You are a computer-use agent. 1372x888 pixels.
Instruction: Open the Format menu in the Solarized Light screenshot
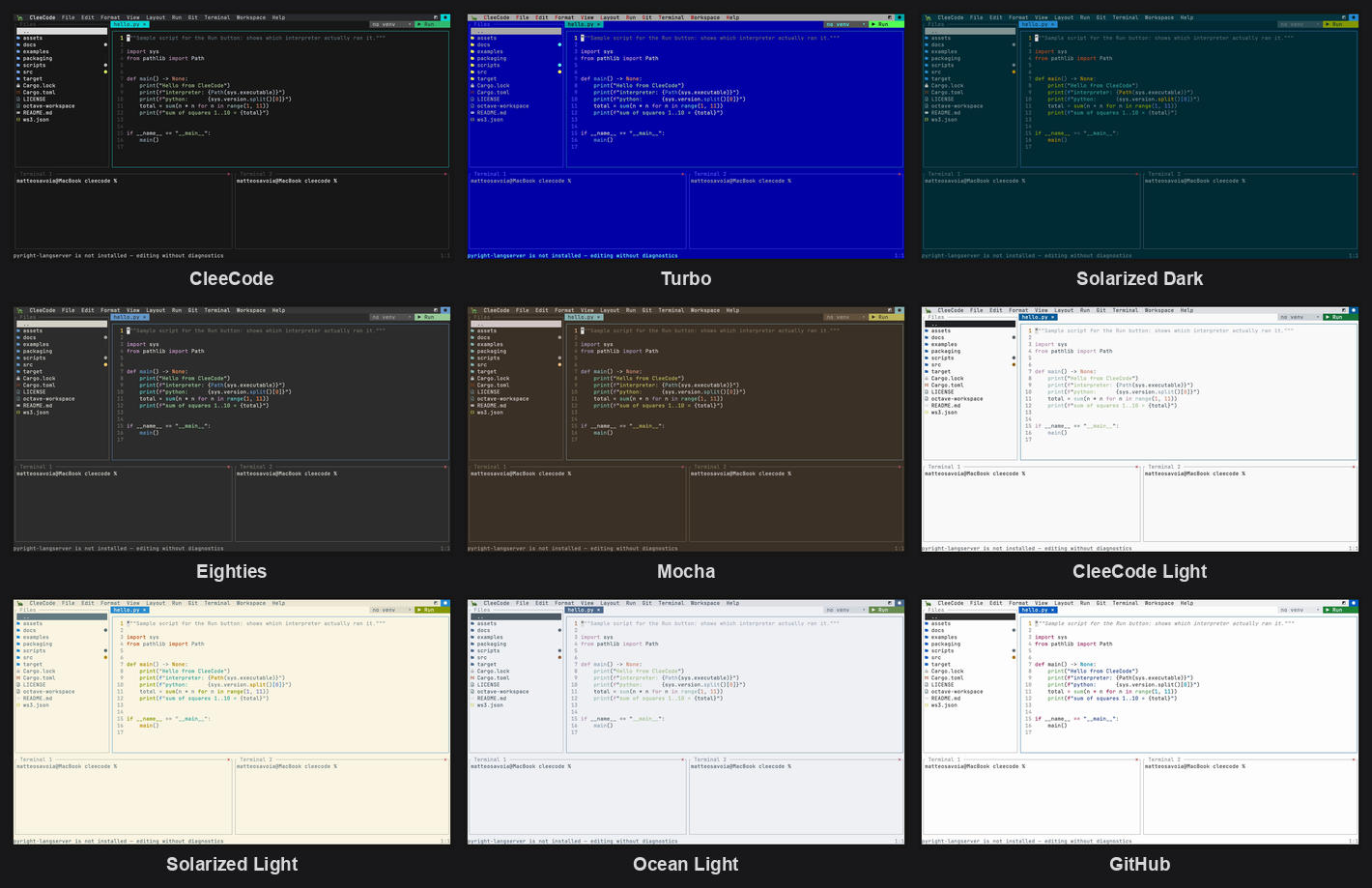pos(111,603)
